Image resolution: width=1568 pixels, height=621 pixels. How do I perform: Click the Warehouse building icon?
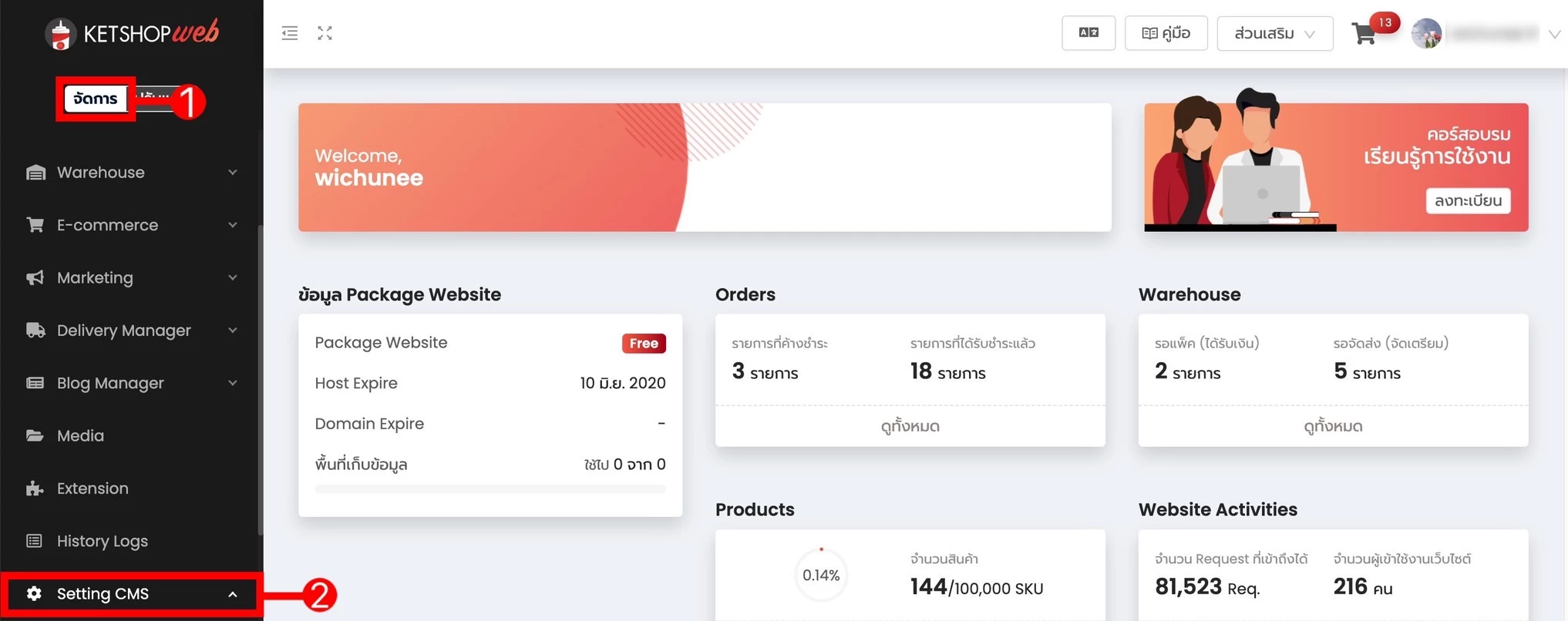[x=35, y=173]
